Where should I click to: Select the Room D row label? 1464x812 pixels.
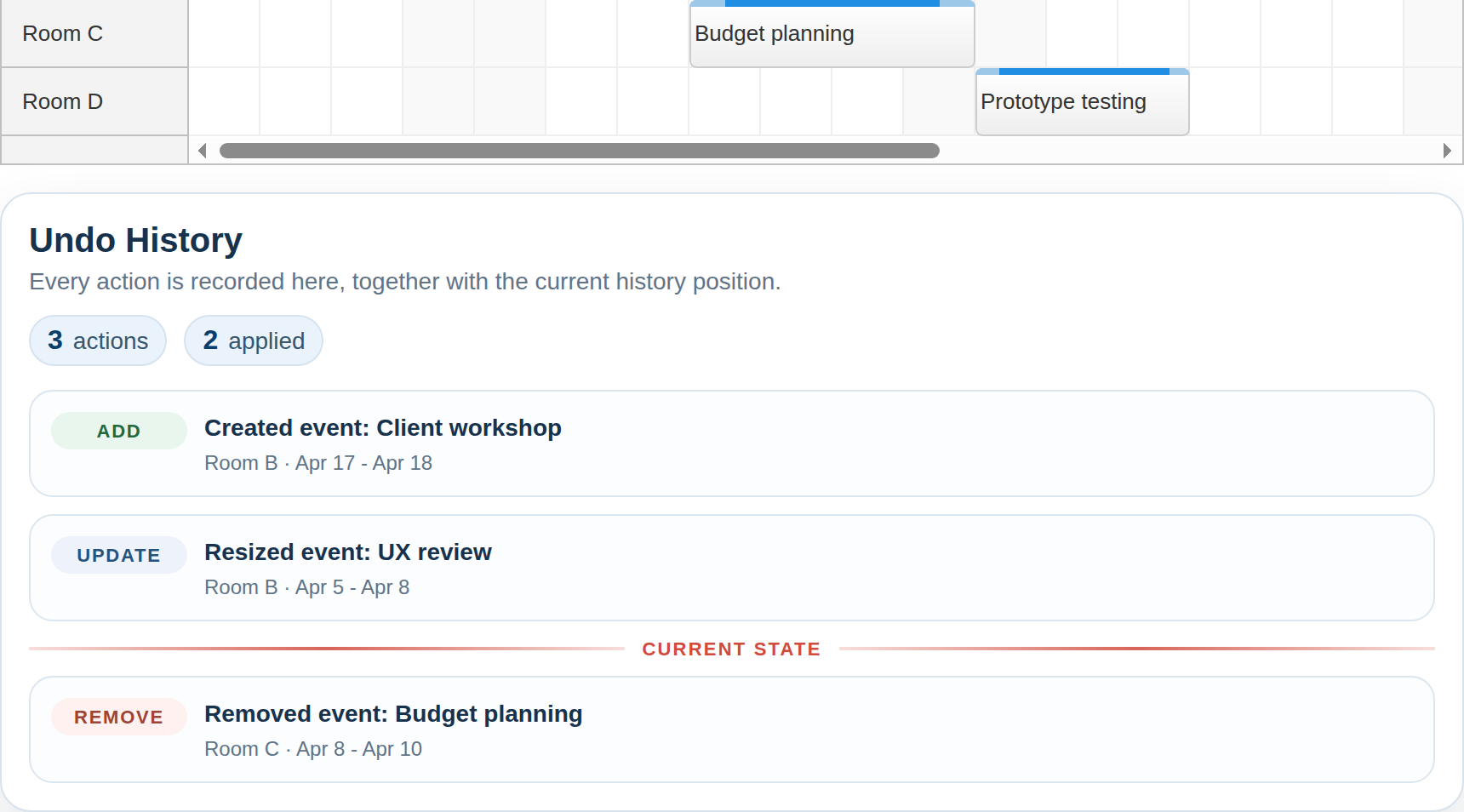(x=62, y=101)
